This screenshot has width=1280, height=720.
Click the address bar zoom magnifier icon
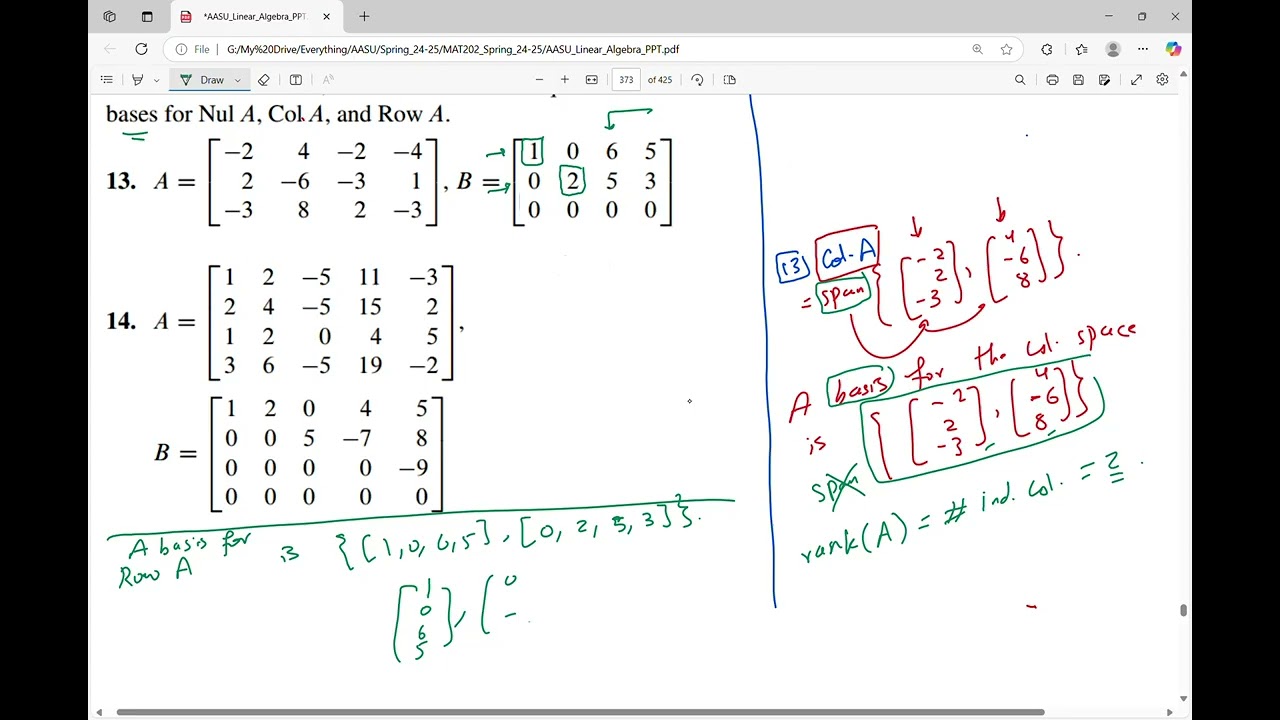(977, 49)
